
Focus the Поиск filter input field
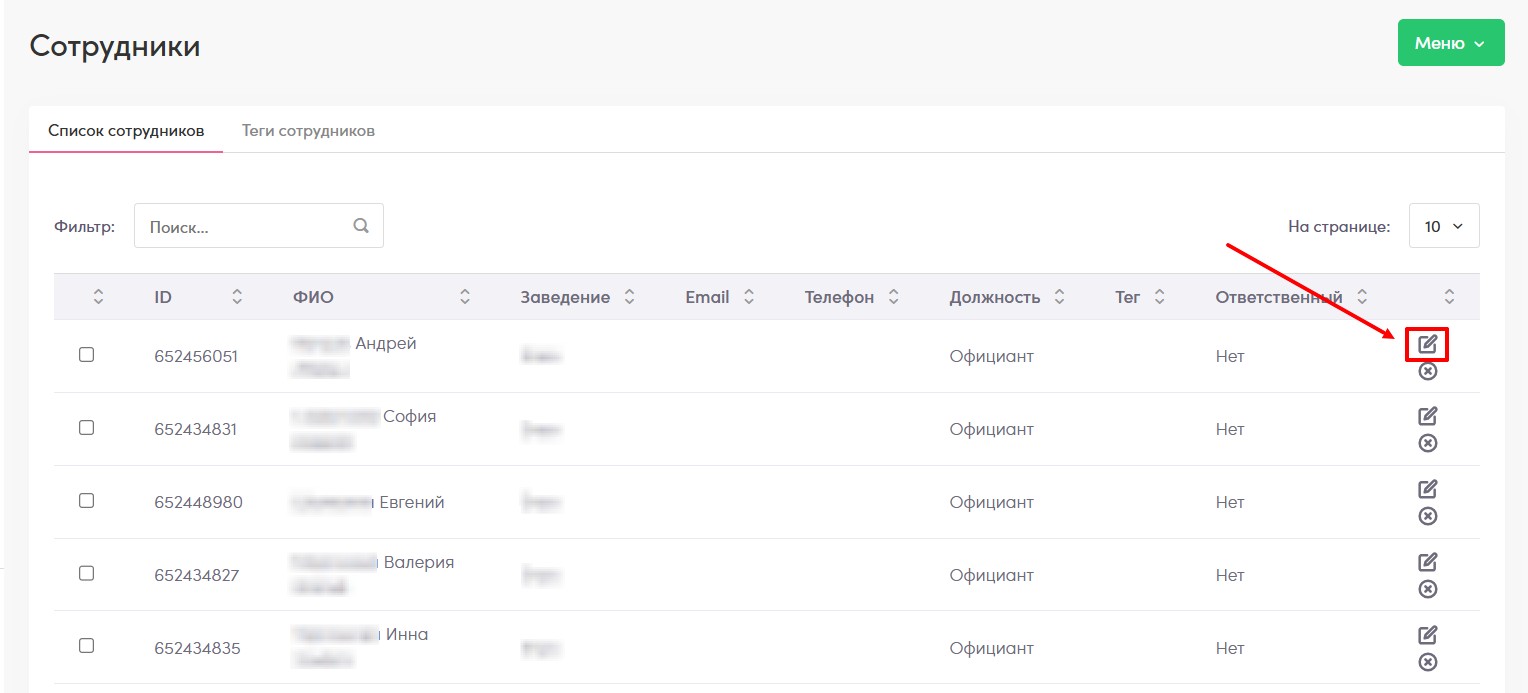[x=259, y=226]
